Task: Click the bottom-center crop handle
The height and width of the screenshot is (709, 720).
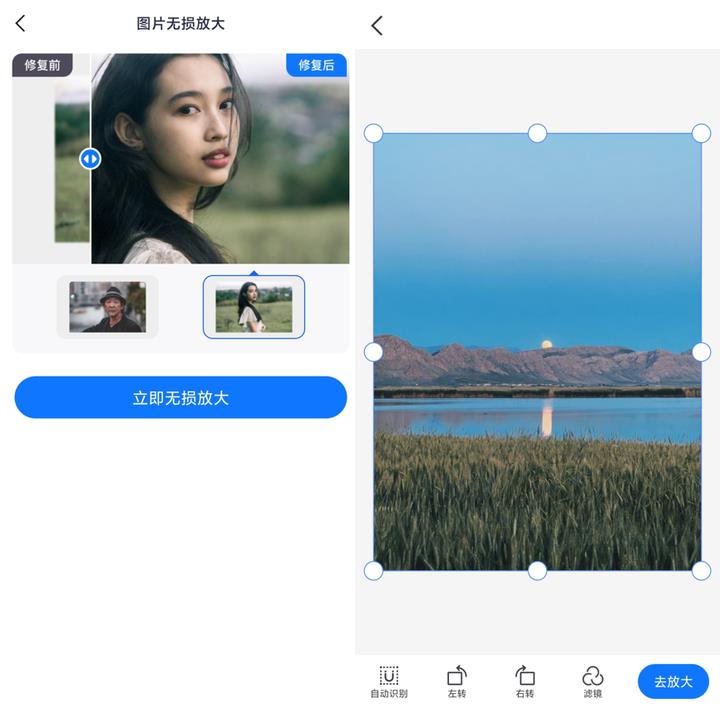Action: 537,571
